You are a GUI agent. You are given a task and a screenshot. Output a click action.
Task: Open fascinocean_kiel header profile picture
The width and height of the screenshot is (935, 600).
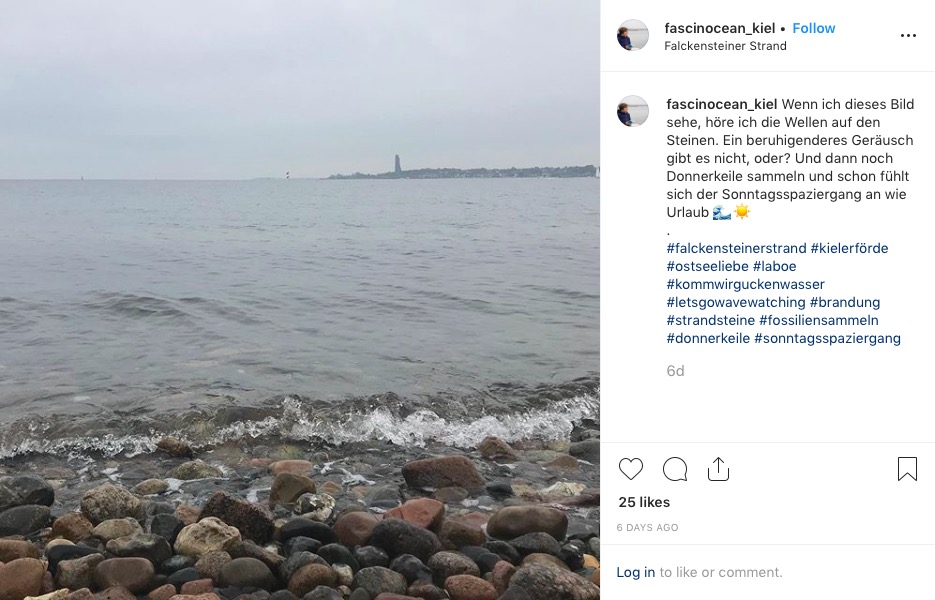coord(633,35)
